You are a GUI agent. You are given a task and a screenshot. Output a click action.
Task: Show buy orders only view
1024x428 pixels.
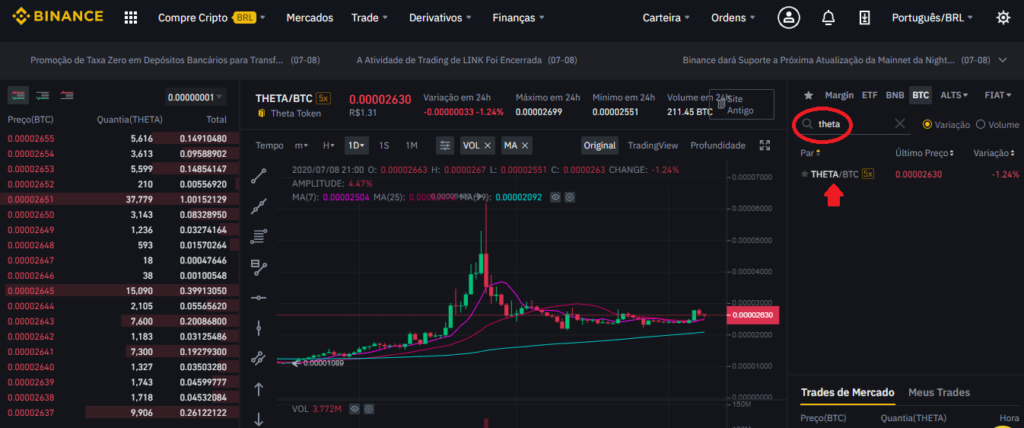point(42,96)
